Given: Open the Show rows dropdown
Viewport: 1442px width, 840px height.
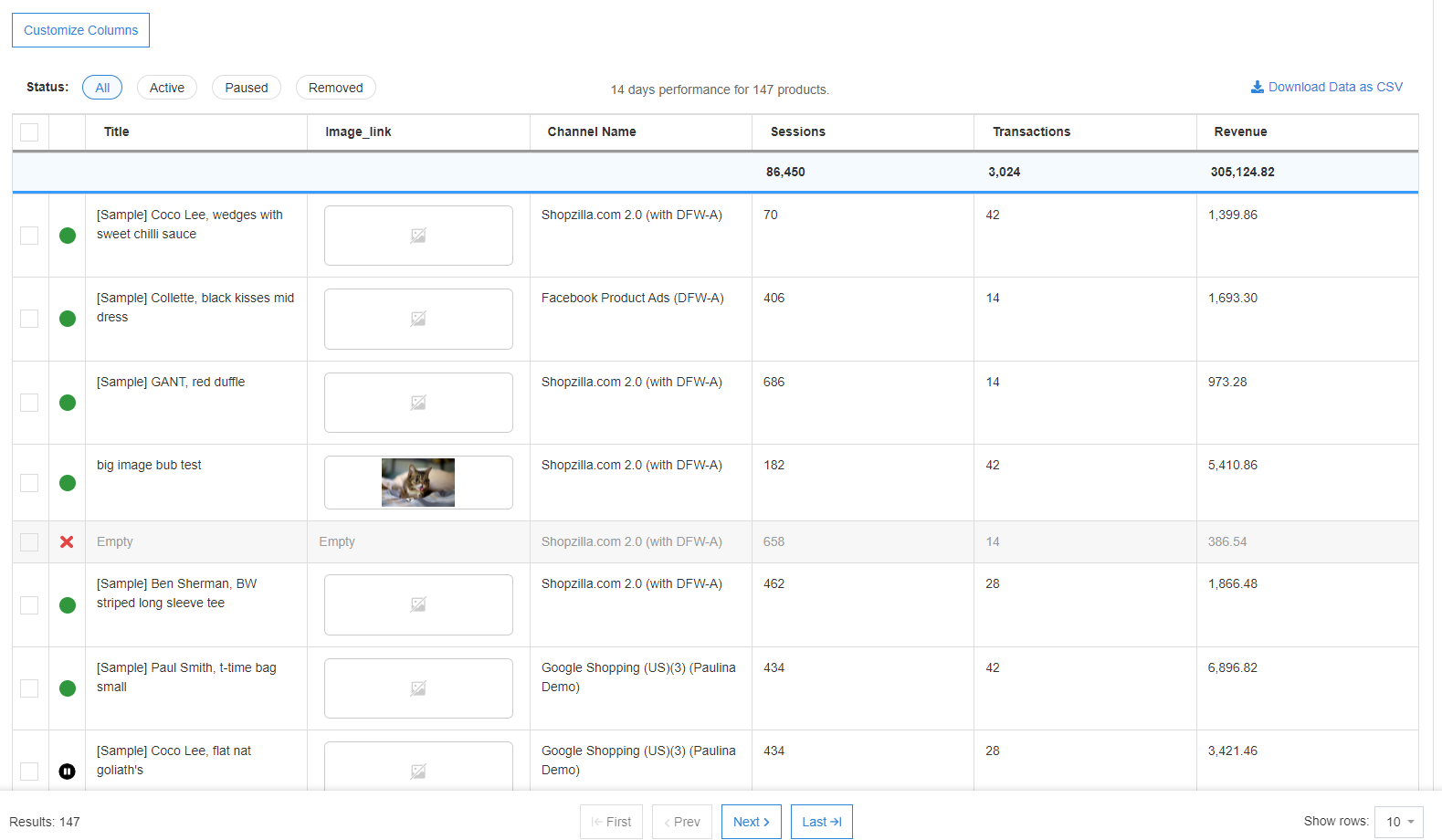Looking at the screenshot, I should [1398, 822].
